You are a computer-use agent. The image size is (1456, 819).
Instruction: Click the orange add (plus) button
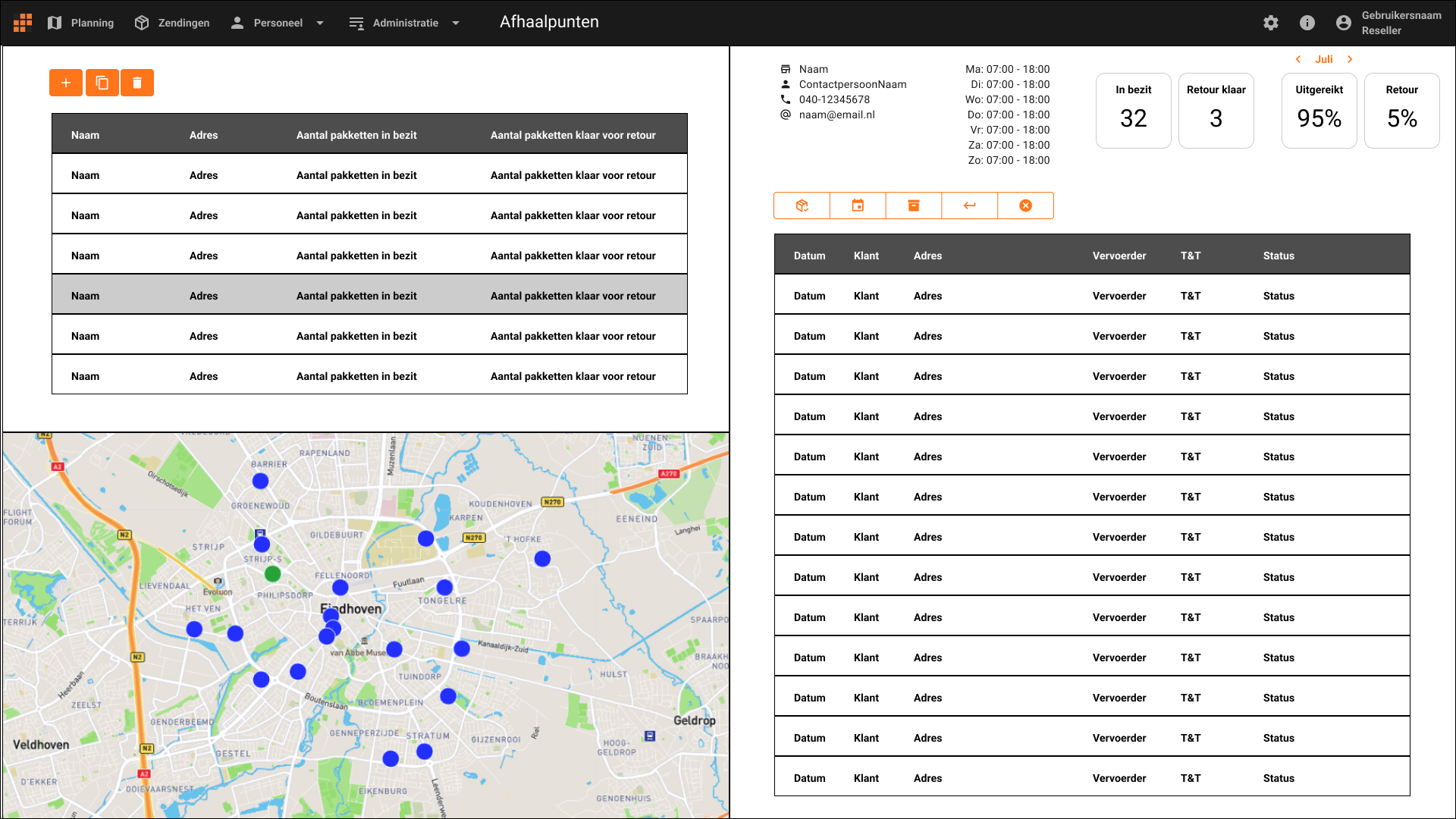point(66,83)
